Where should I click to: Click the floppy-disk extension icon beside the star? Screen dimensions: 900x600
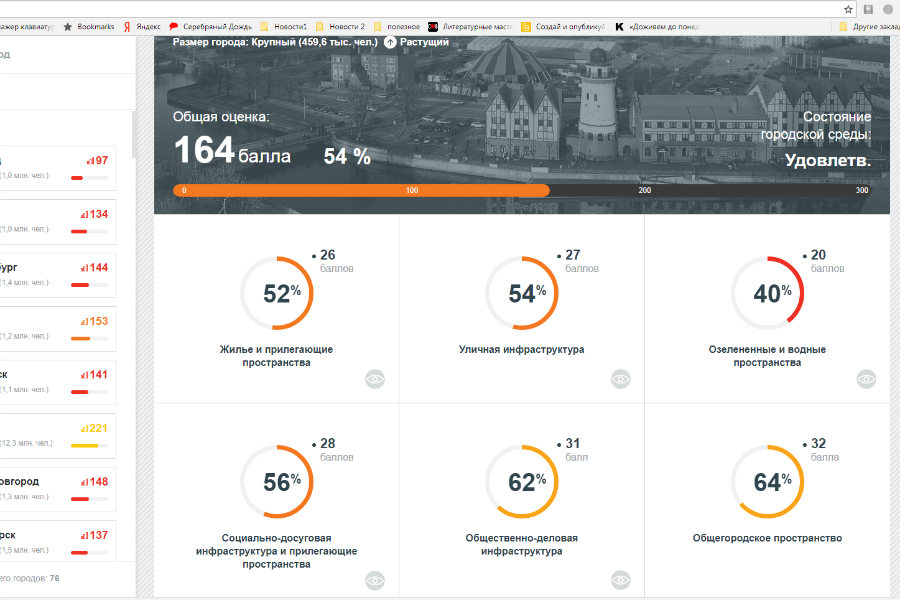point(868,9)
